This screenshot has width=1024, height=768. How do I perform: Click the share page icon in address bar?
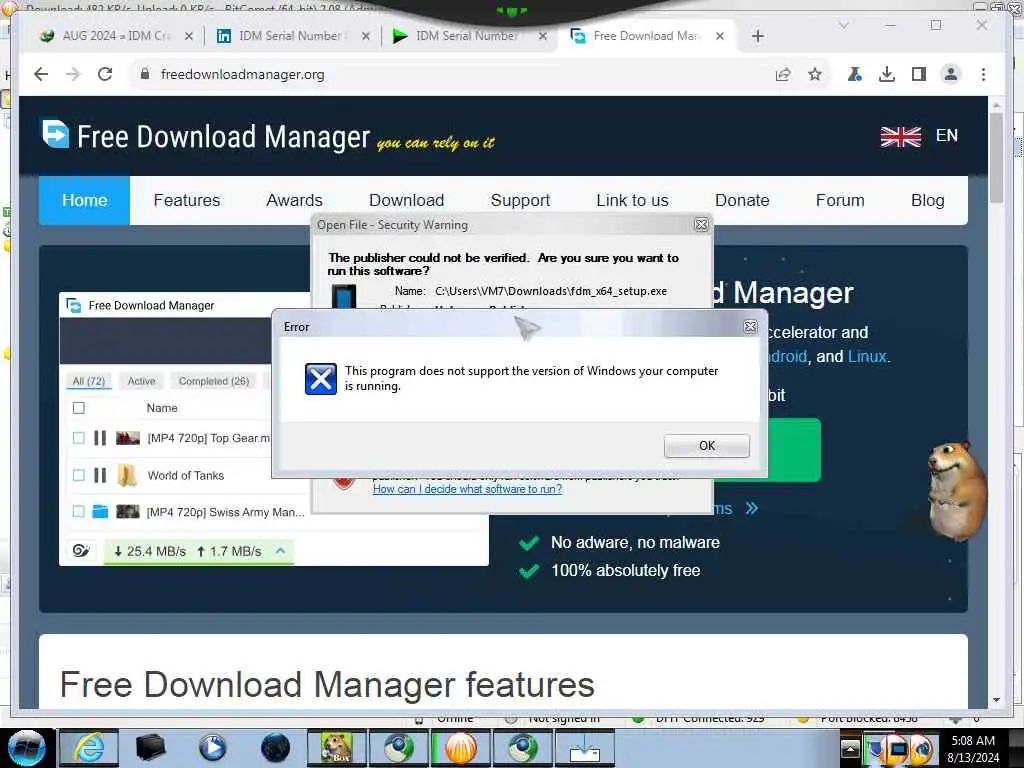click(x=783, y=74)
